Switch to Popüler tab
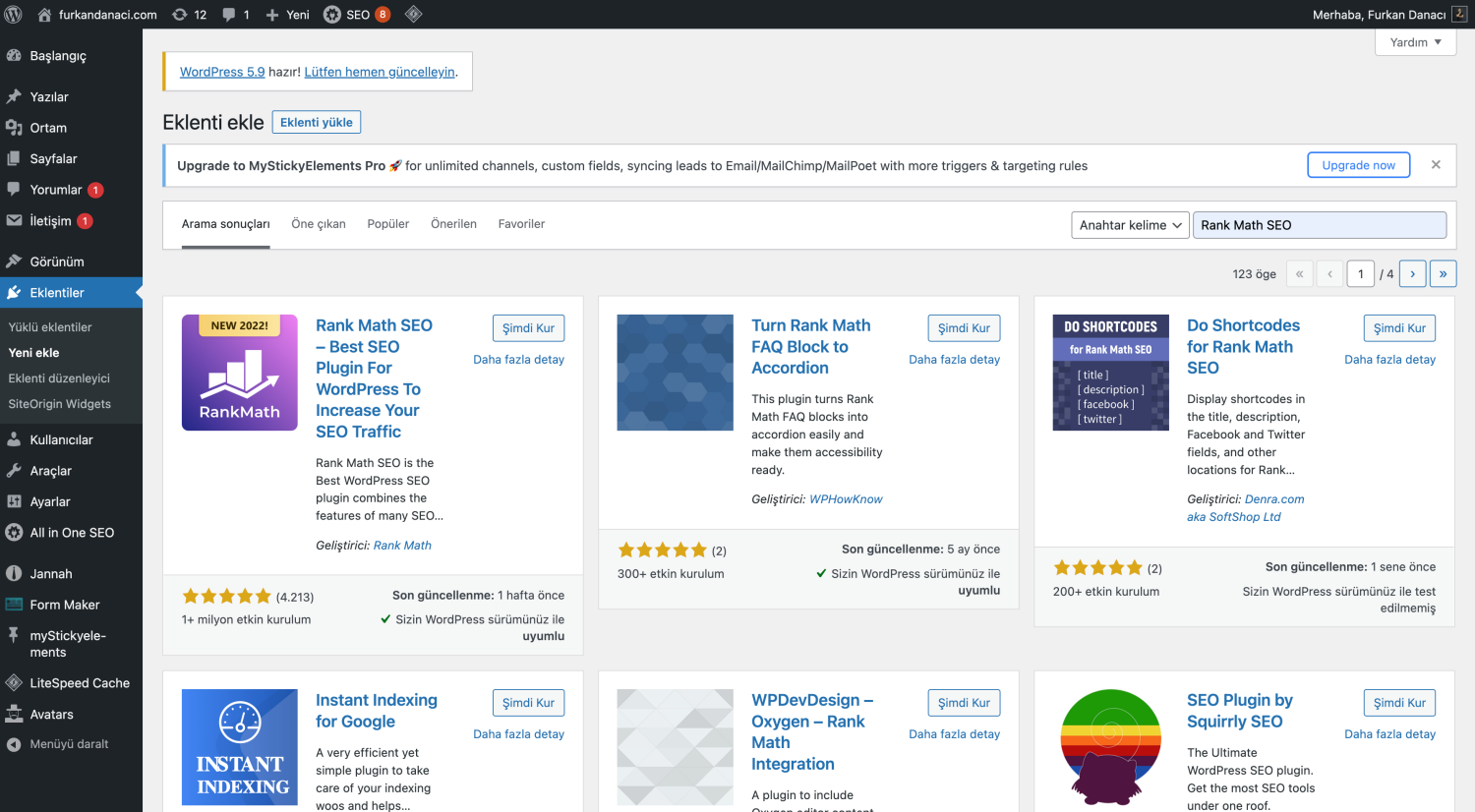The height and width of the screenshot is (812, 1475). pos(388,224)
